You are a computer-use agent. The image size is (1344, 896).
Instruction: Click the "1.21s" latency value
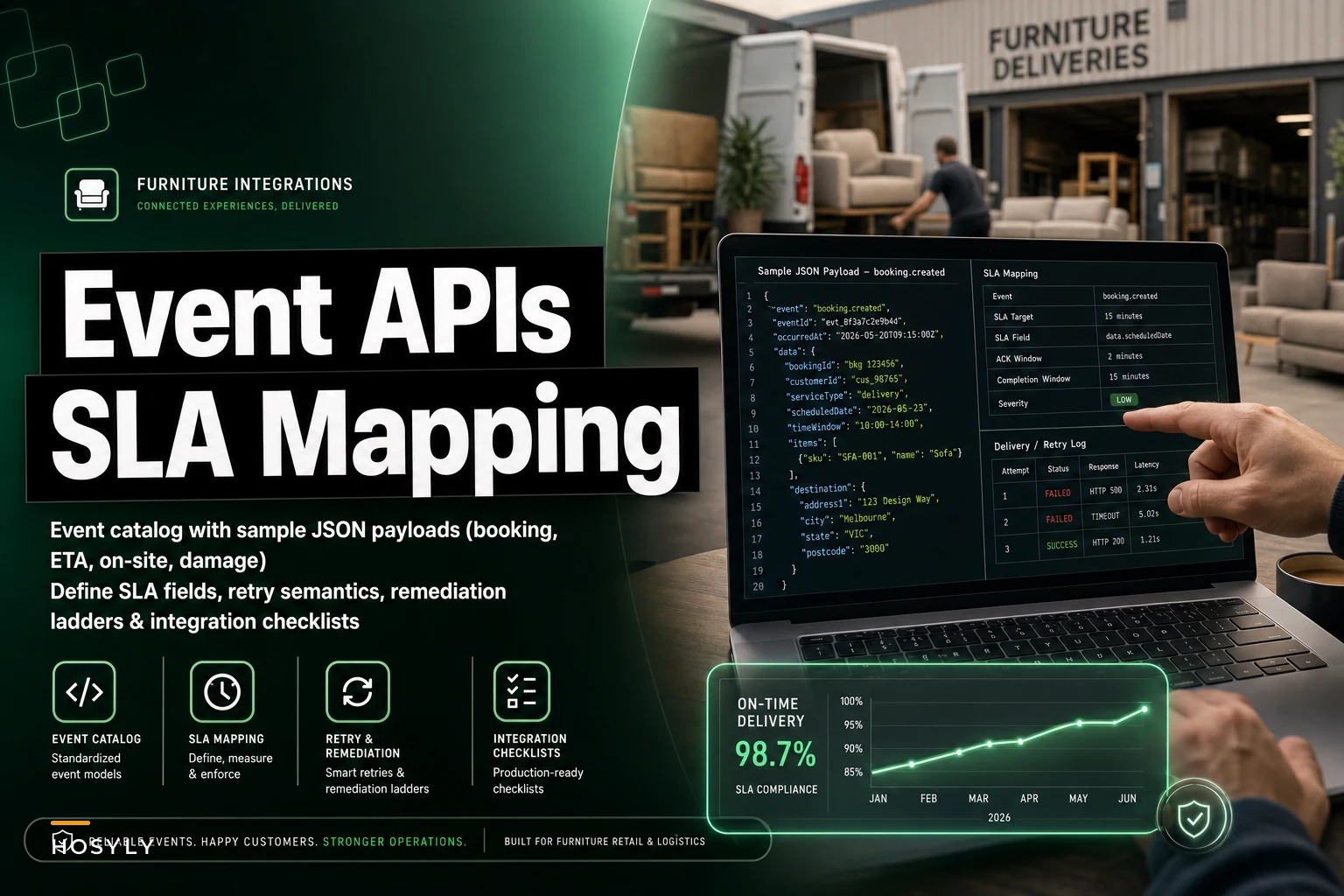1150,540
